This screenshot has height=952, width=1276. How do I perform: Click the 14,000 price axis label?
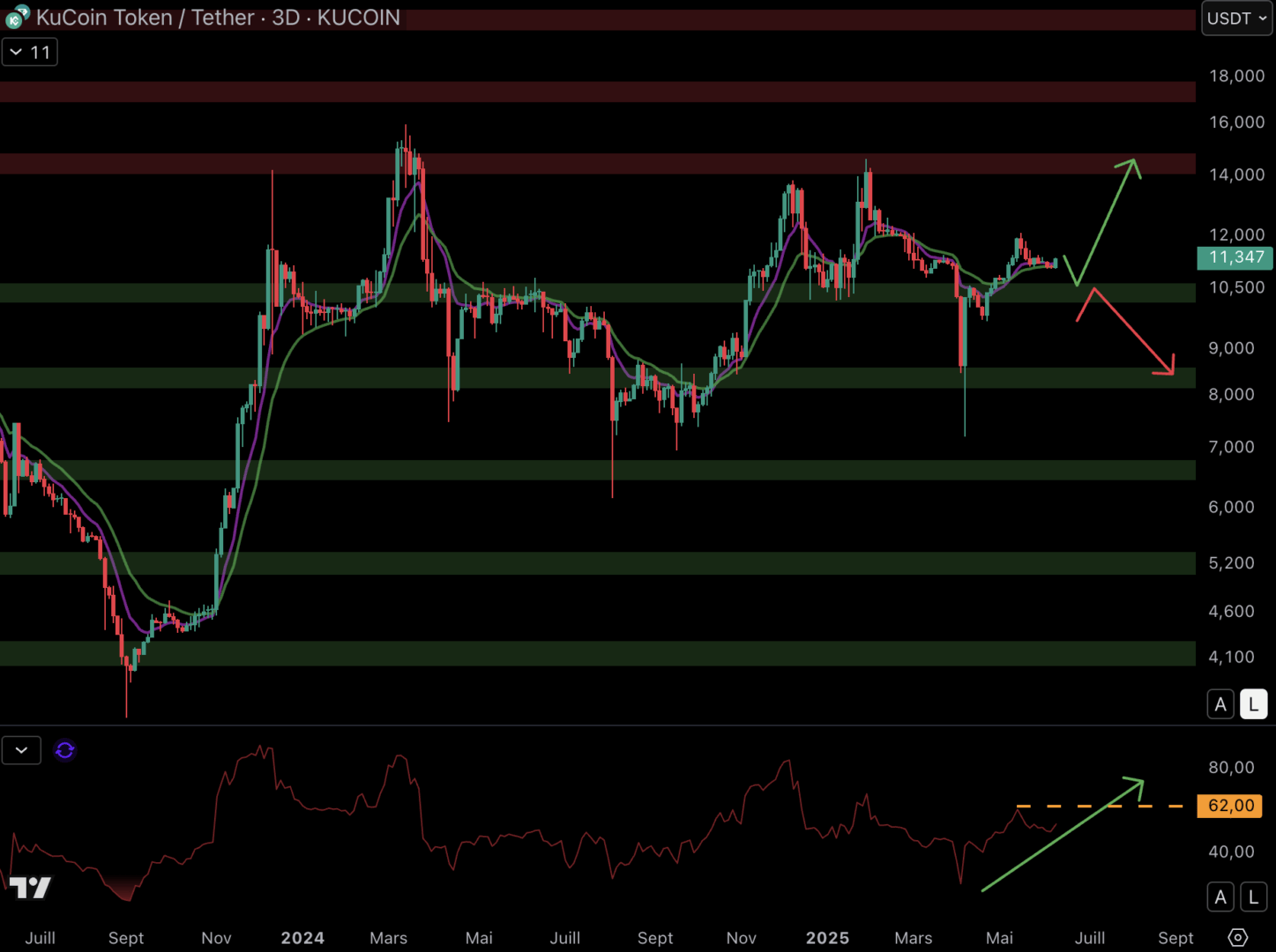pos(1236,175)
